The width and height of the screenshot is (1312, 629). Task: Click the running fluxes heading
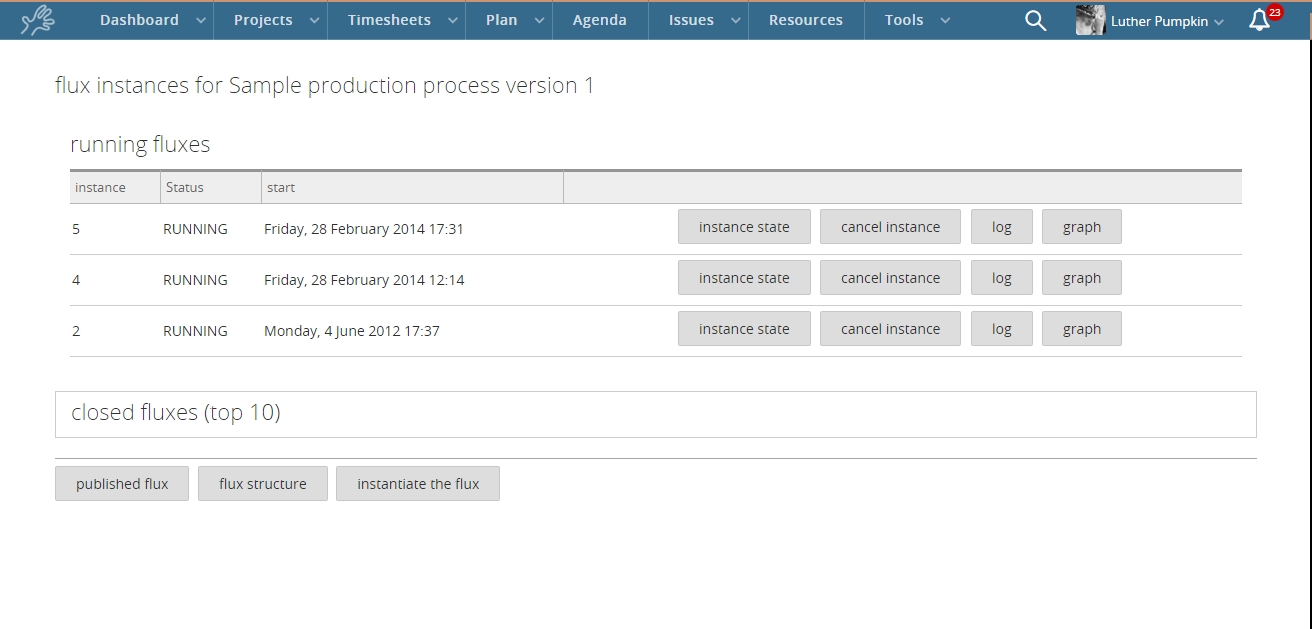[x=140, y=145]
